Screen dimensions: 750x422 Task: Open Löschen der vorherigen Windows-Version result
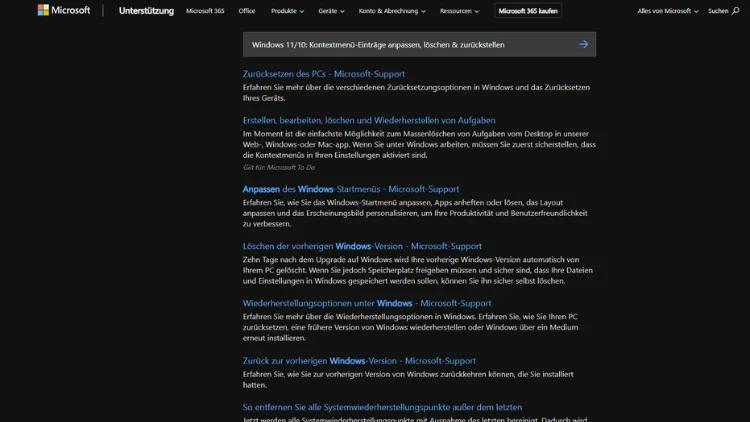(362, 246)
